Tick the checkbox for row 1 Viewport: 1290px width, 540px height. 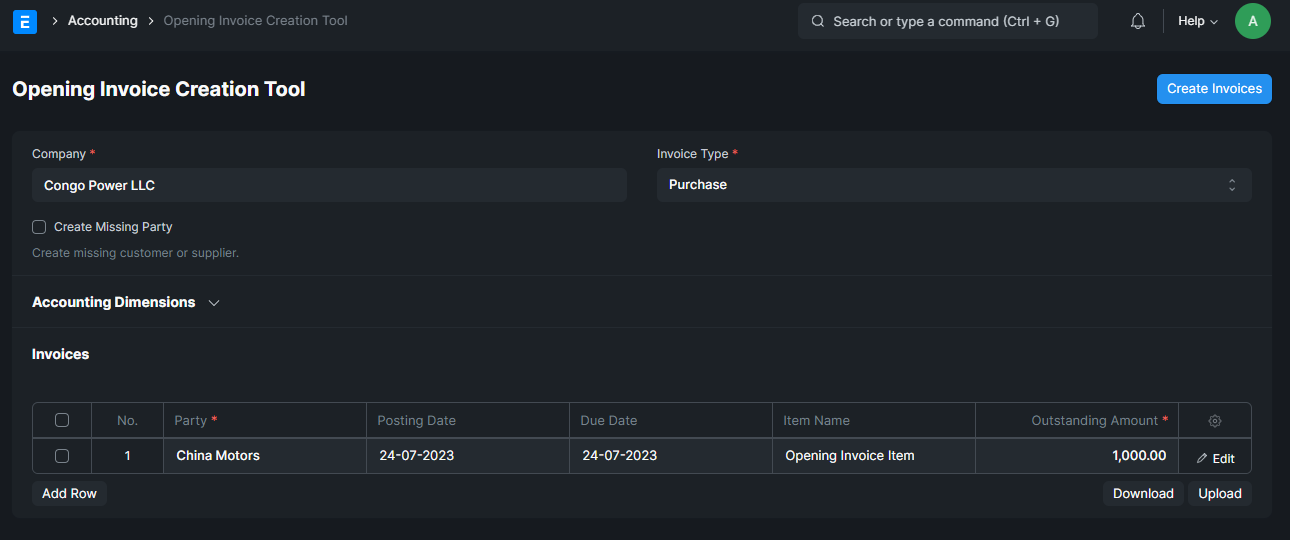(62, 456)
